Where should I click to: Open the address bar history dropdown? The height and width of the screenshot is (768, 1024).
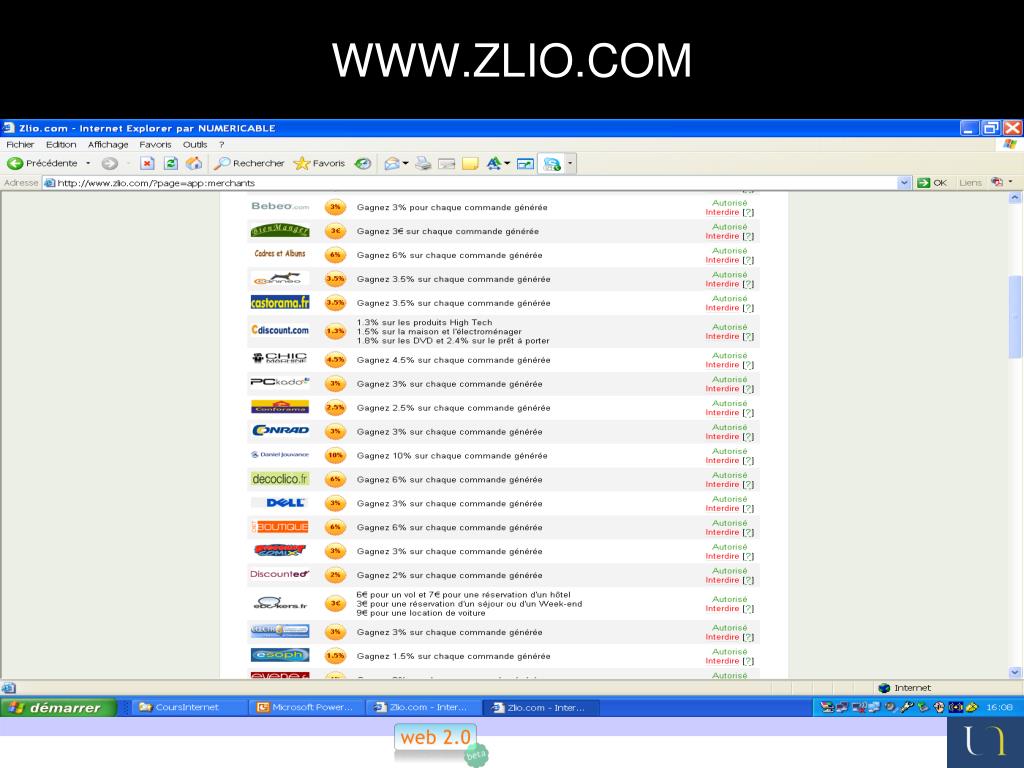tap(904, 183)
